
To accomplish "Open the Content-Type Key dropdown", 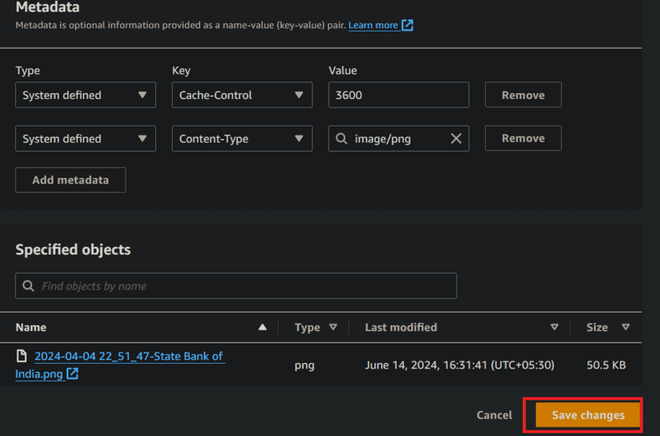I will pos(241,139).
